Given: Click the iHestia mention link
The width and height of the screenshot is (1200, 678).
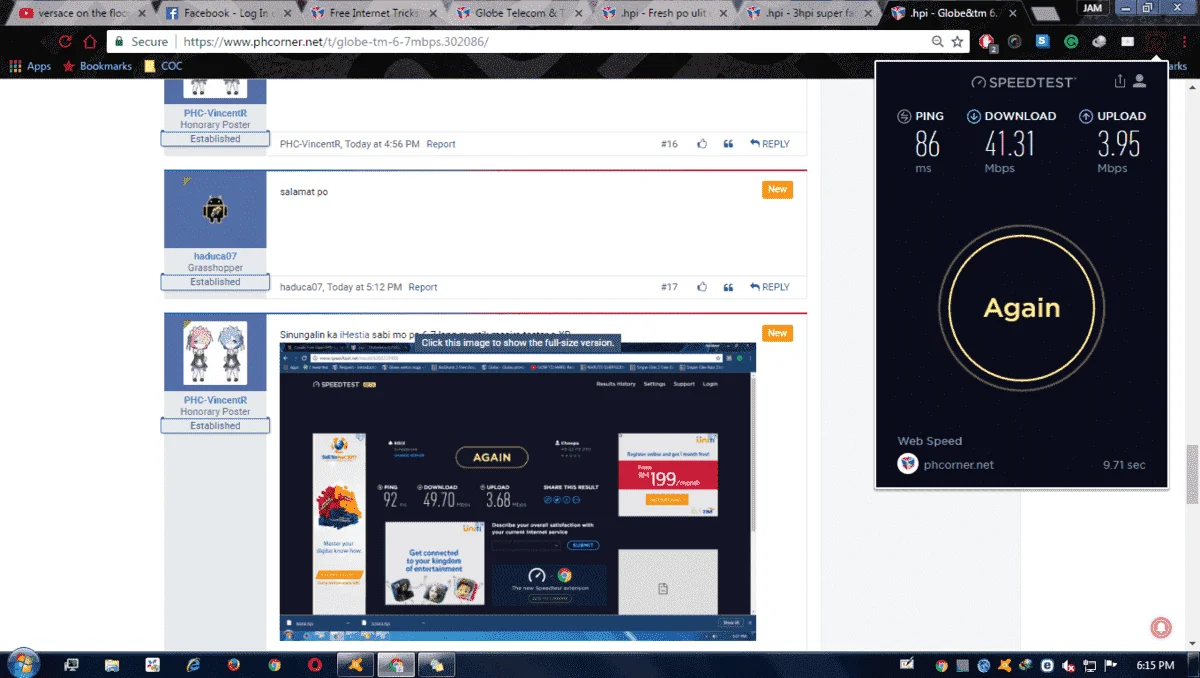Looking at the screenshot, I should [357, 333].
